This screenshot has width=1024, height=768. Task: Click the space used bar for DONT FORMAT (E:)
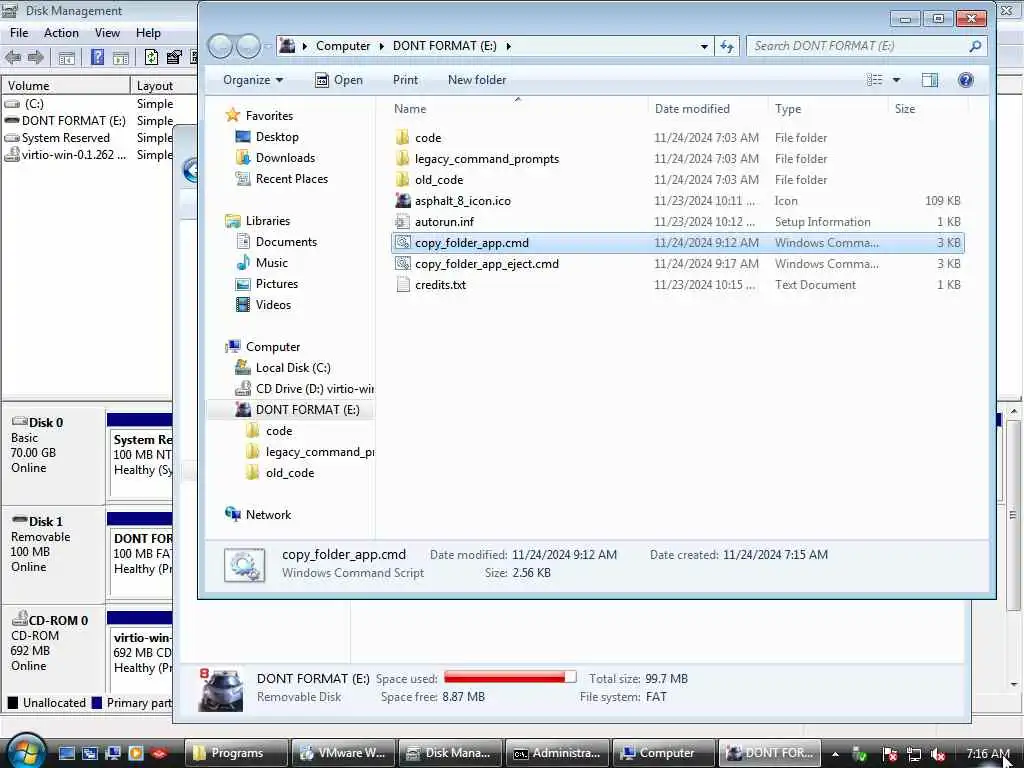[x=510, y=677]
